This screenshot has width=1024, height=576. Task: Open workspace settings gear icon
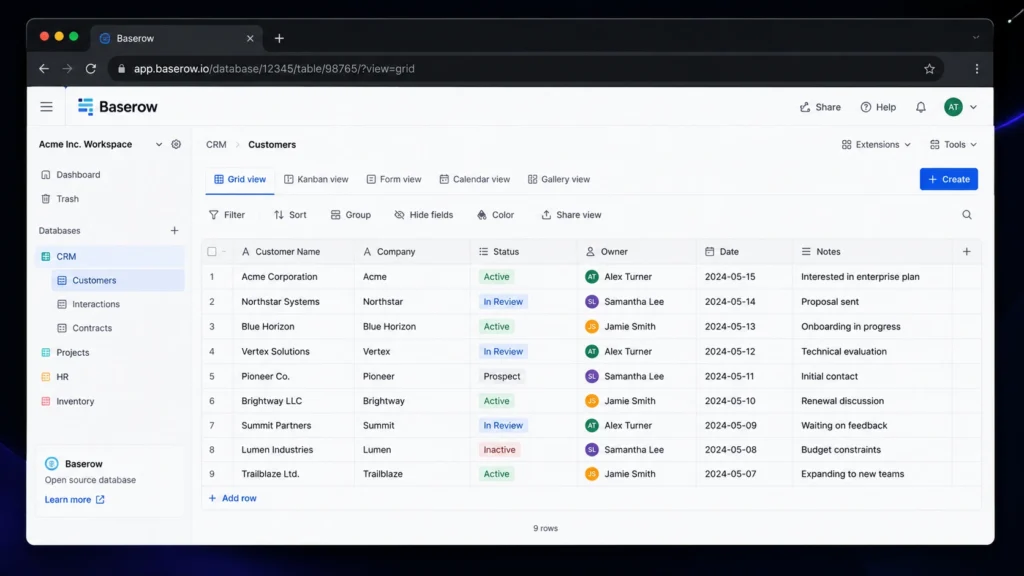tap(176, 144)
